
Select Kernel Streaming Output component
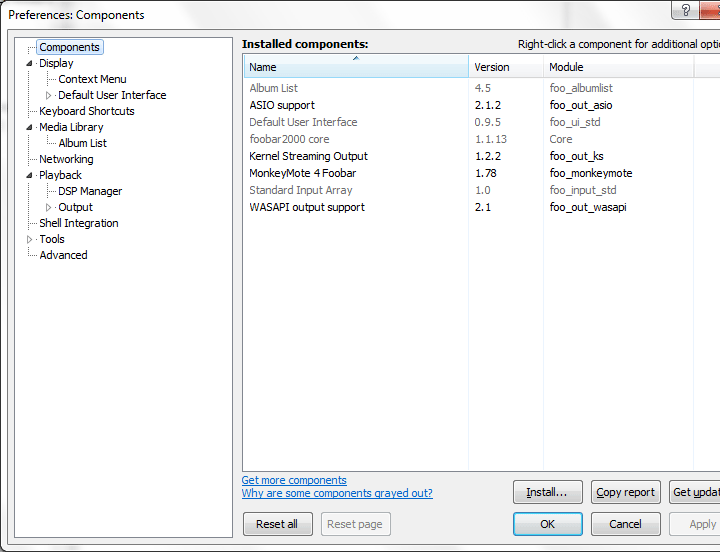click(x=481, y=156)
